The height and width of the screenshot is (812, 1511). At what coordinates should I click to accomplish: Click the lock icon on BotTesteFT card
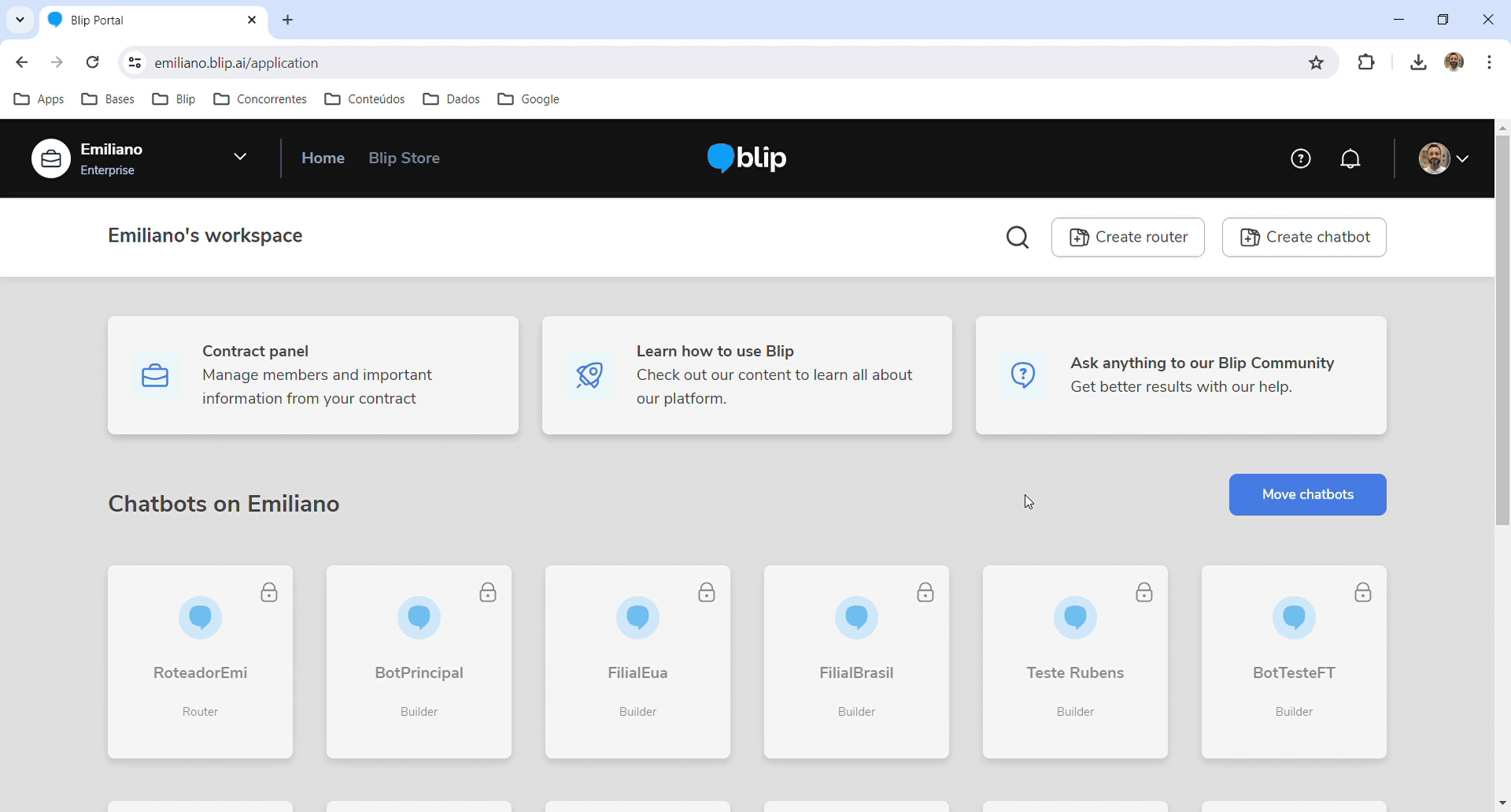pos(1363,592)
